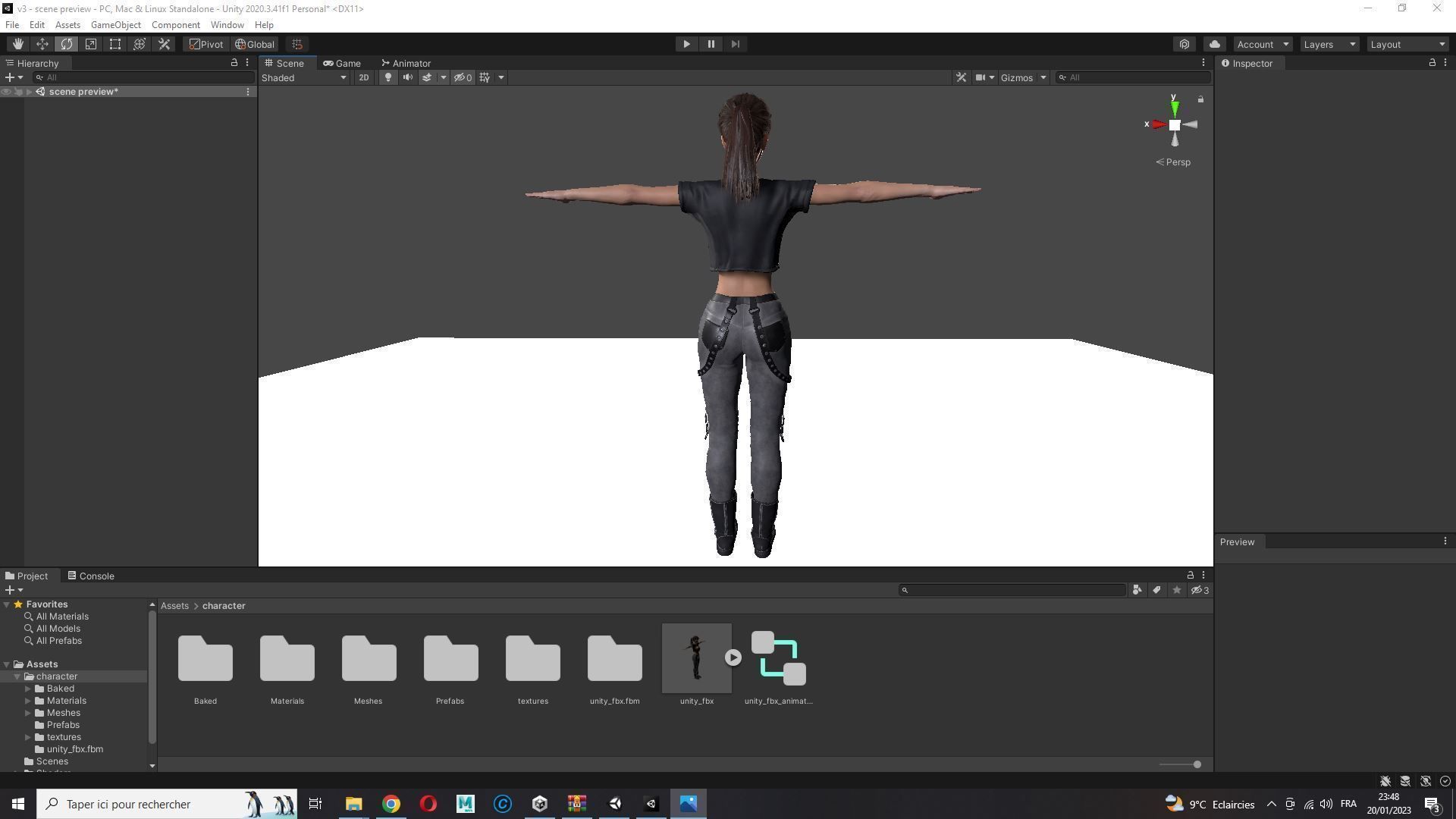Toggle Pivot handle position button
Screen dimensions: 1456x819
[x=206, y=44]
